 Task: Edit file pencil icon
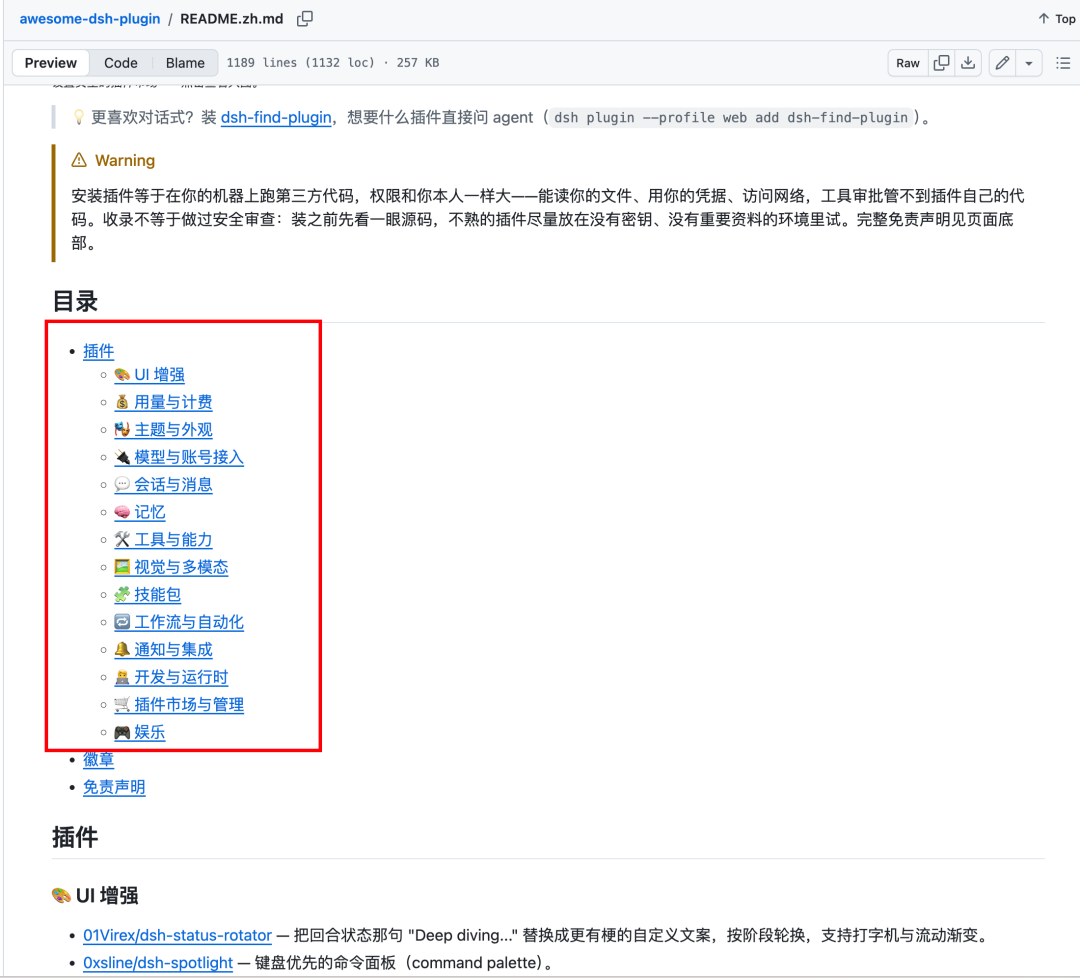(x=1002, y=63)
